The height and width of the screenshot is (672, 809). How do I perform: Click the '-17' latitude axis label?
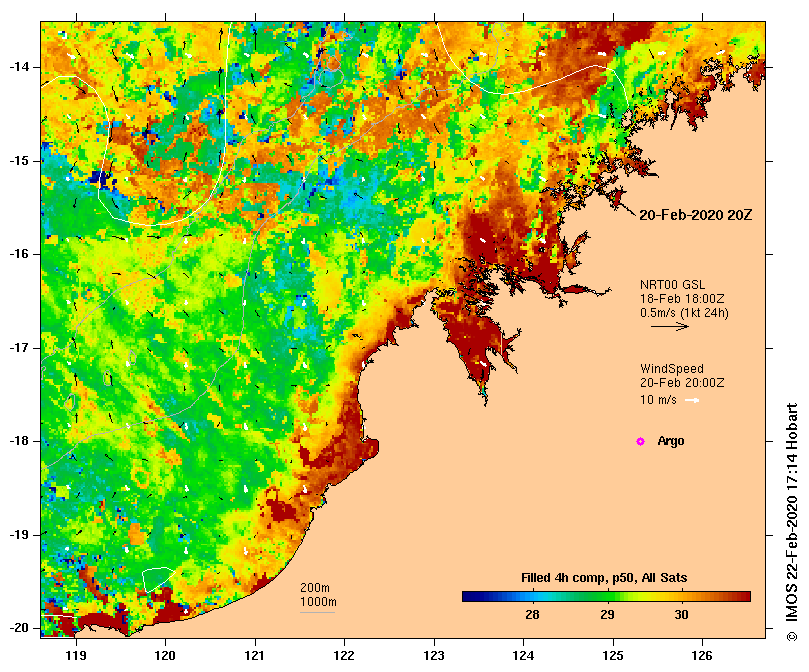tap(19, 348)
